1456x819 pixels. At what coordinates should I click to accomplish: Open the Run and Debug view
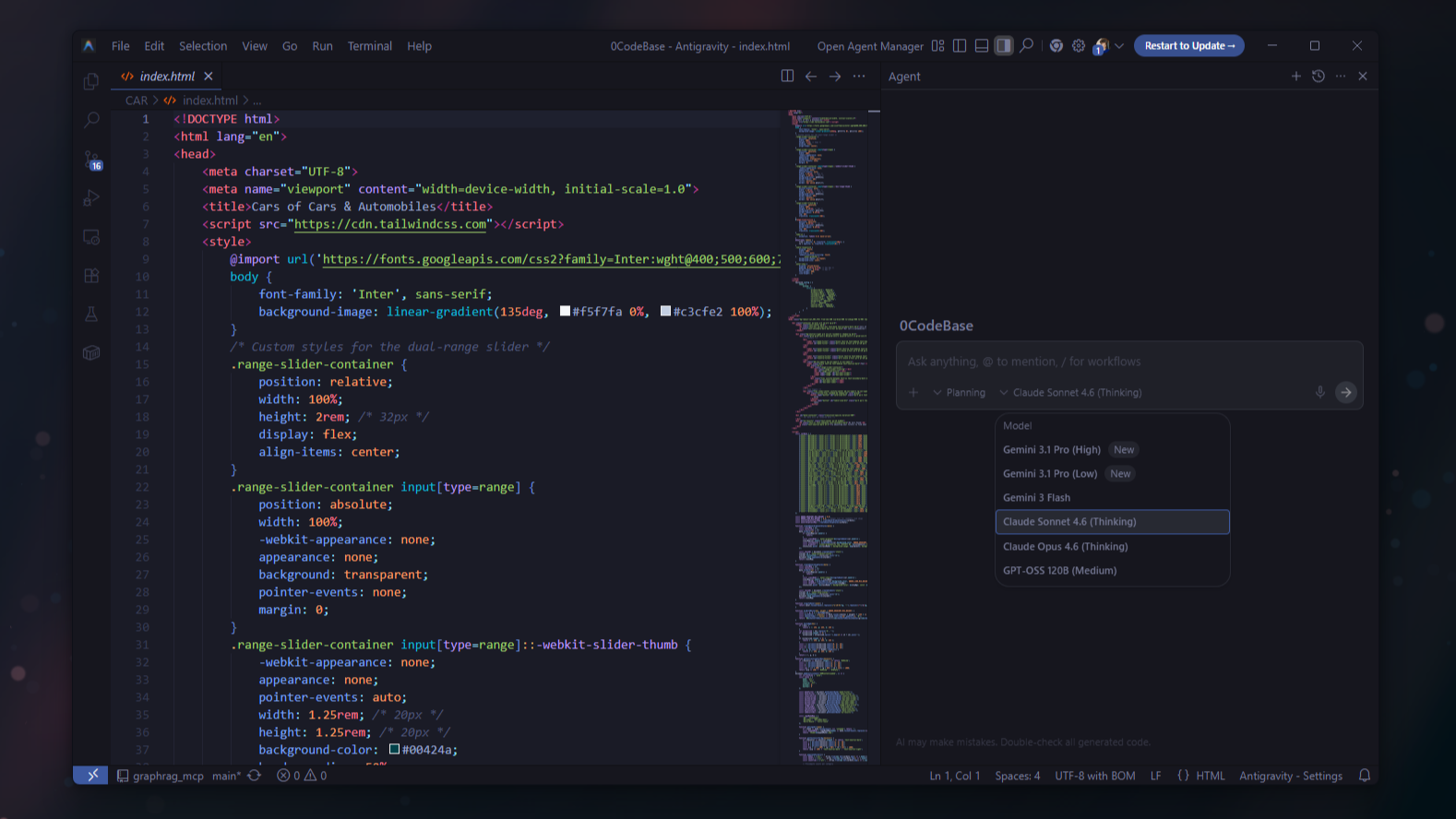pos(91,198)
